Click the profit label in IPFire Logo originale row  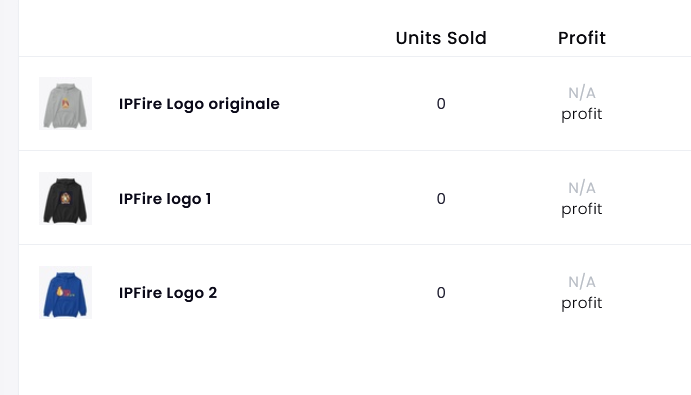(582, 114)
